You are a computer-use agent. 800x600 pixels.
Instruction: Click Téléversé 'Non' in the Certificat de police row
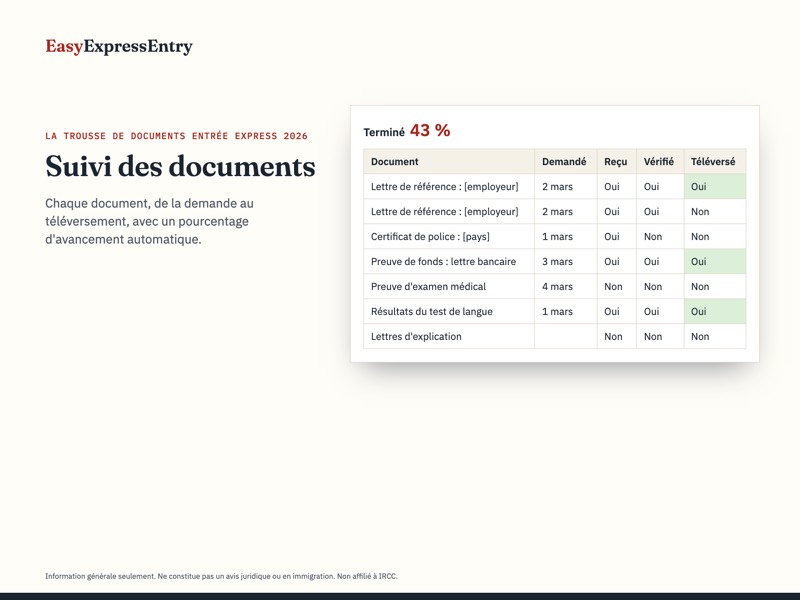pos(715,236)
